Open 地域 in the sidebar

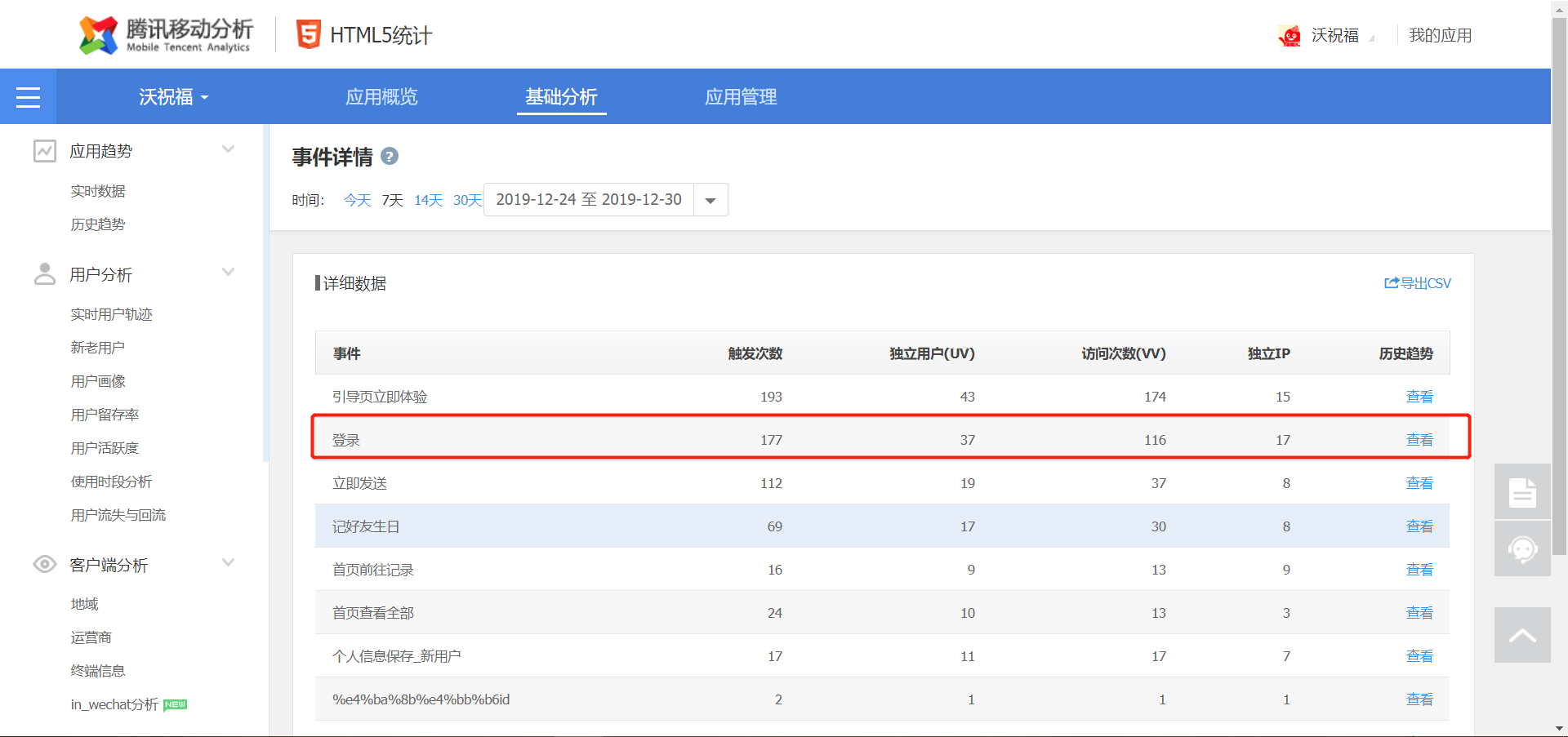(x=84, y=604)
